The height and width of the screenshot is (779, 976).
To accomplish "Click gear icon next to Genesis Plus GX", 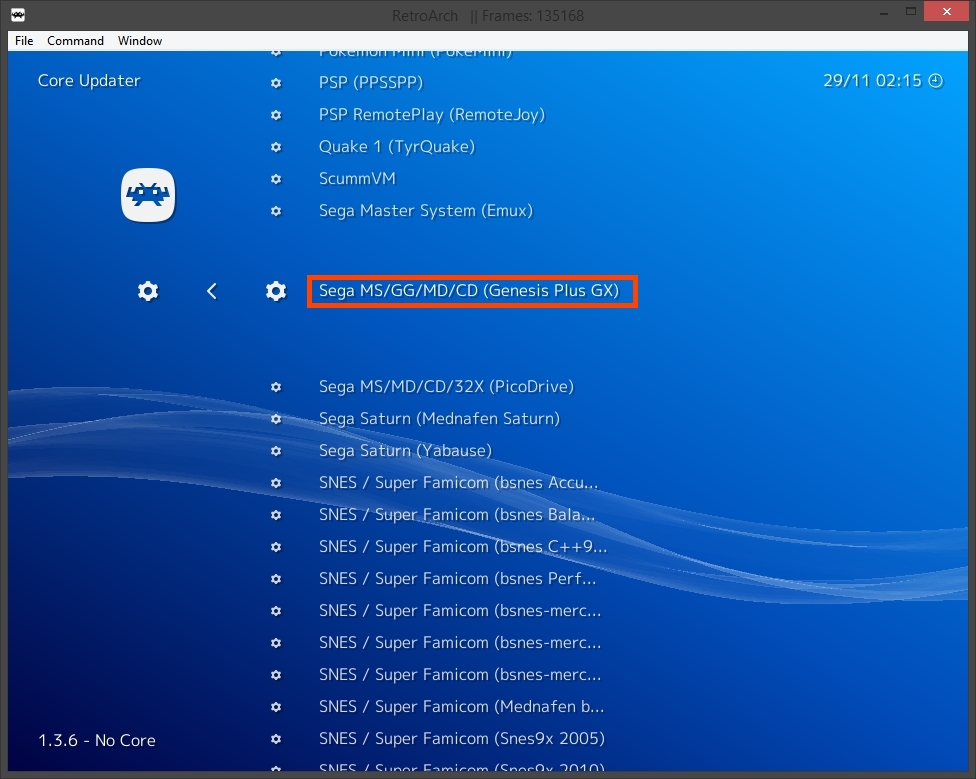I will (276, 291).
